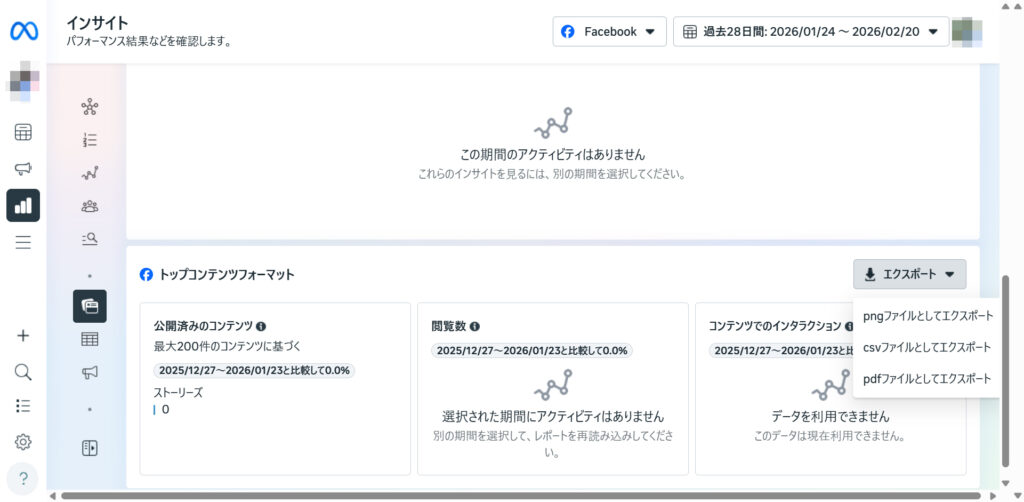
Task: Click the question mark help icon
Action: pos(23,477)
